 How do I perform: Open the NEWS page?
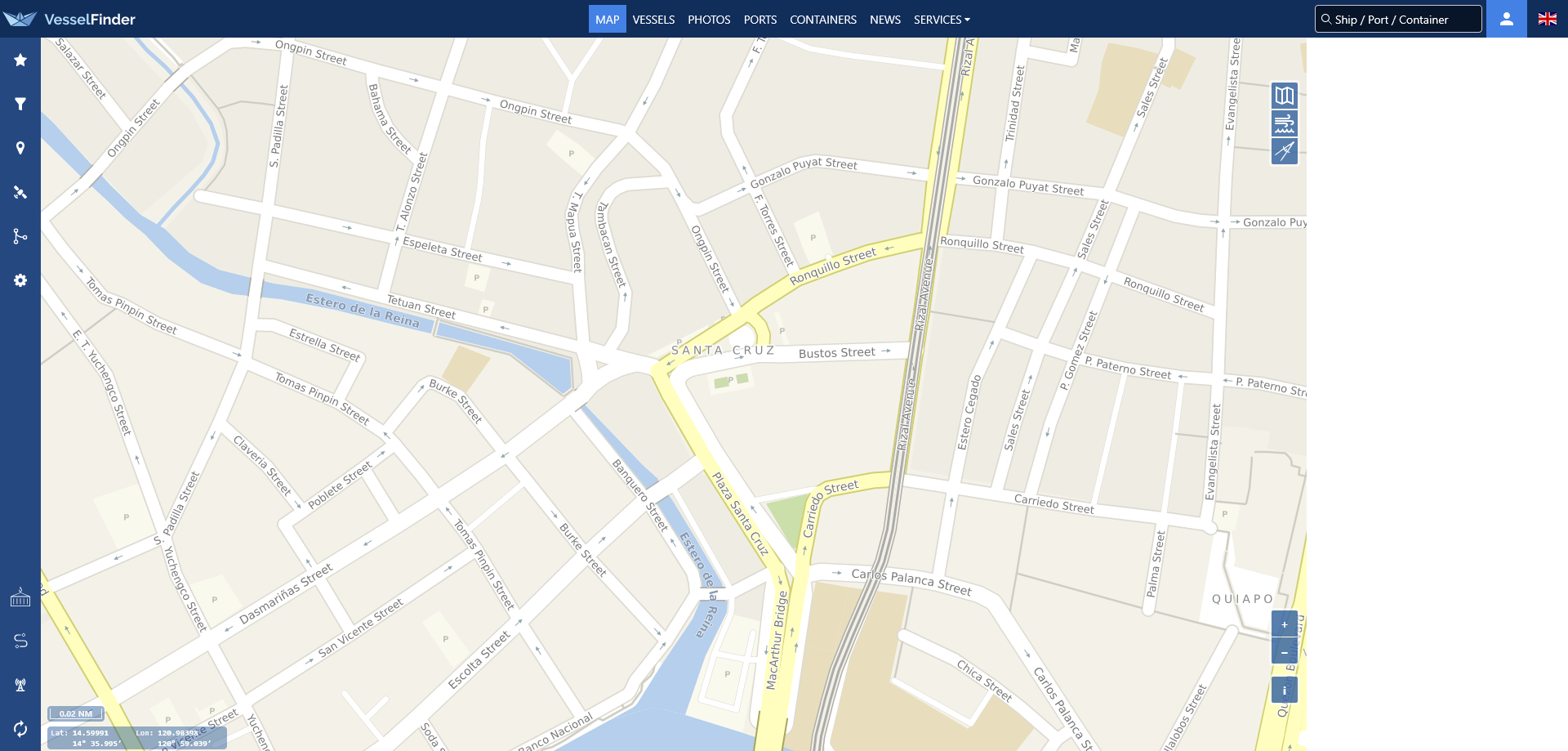point(885,20)
